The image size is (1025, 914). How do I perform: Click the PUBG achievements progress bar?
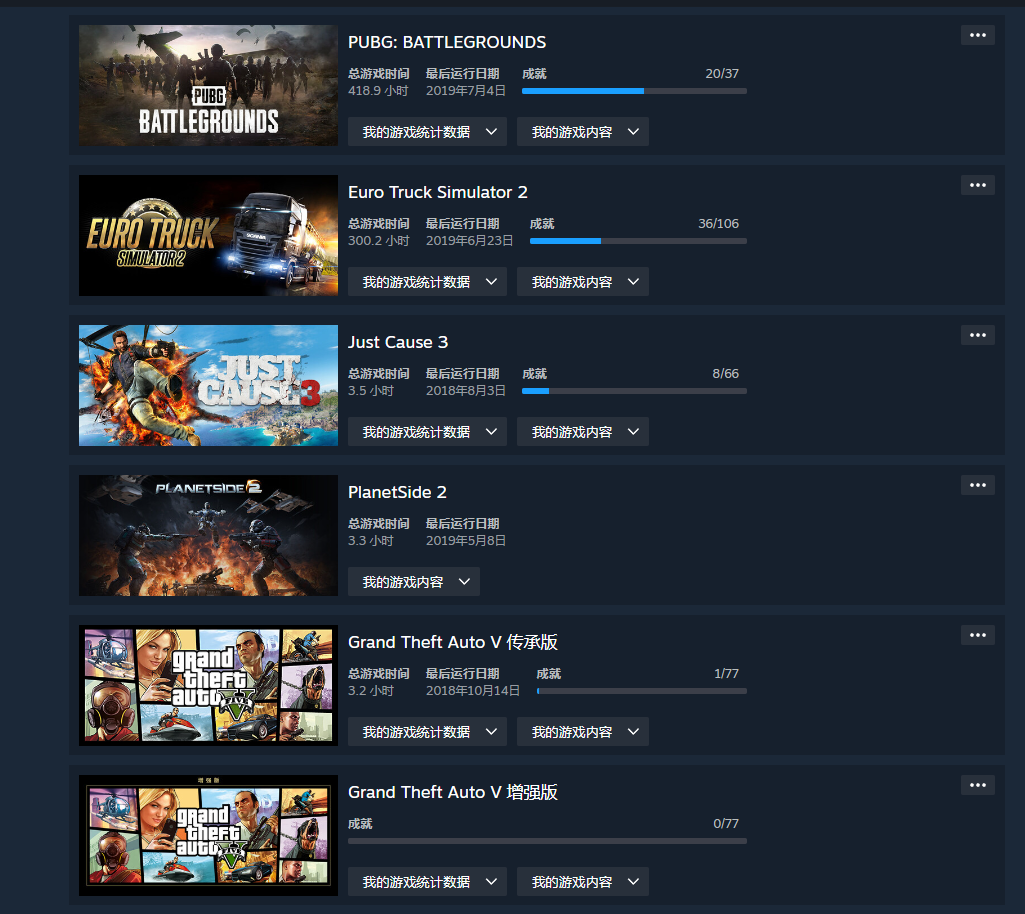(634, 92)
